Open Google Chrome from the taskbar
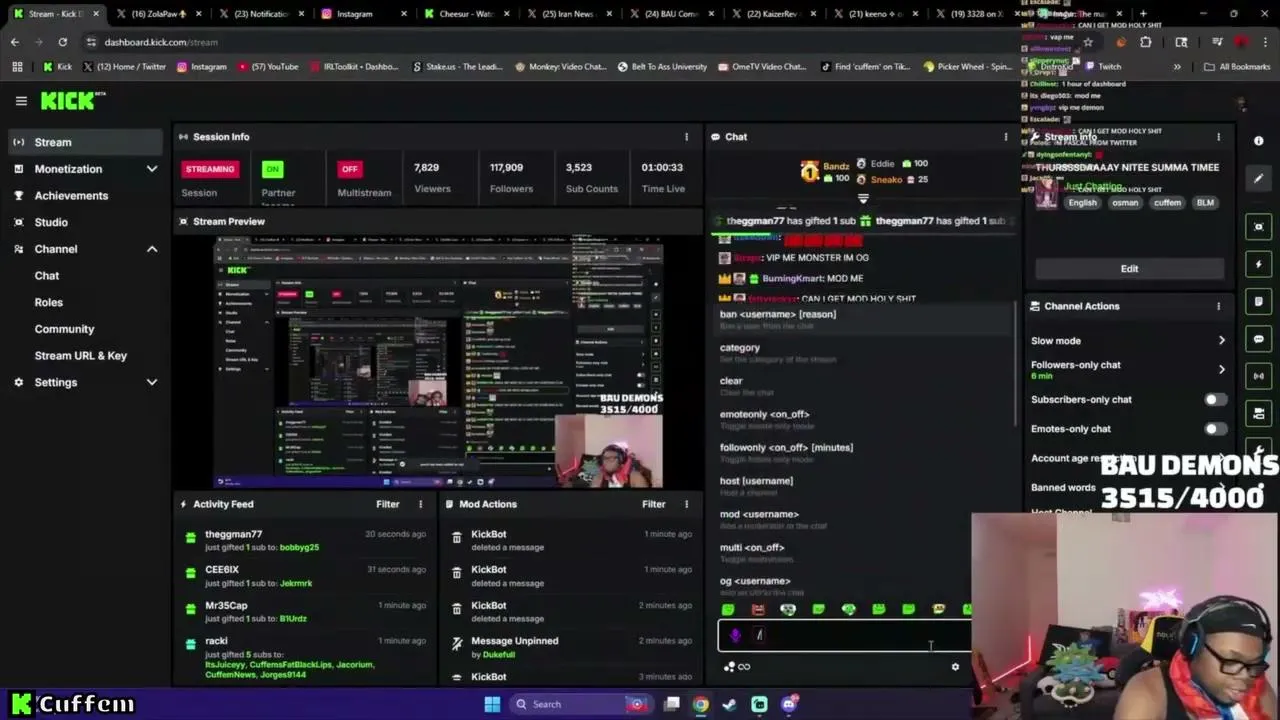 tap(701, 704)
